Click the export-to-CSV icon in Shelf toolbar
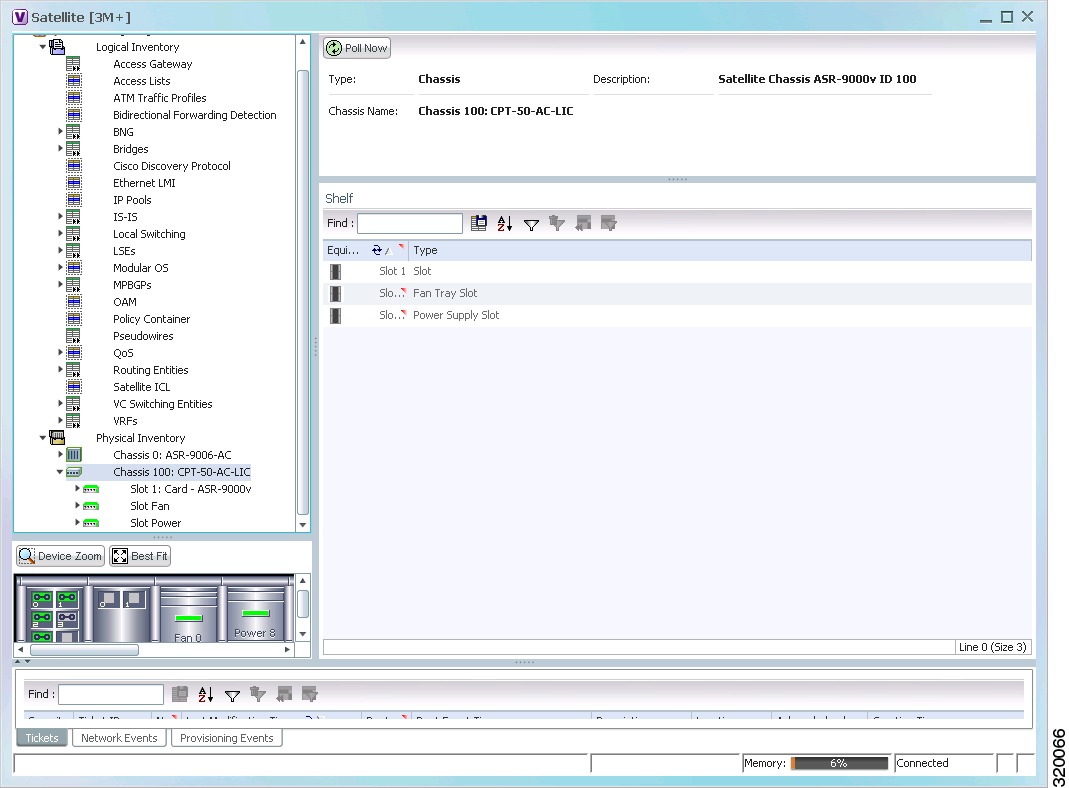This screenshot has width=1069, height=788. tap(479, 223)
